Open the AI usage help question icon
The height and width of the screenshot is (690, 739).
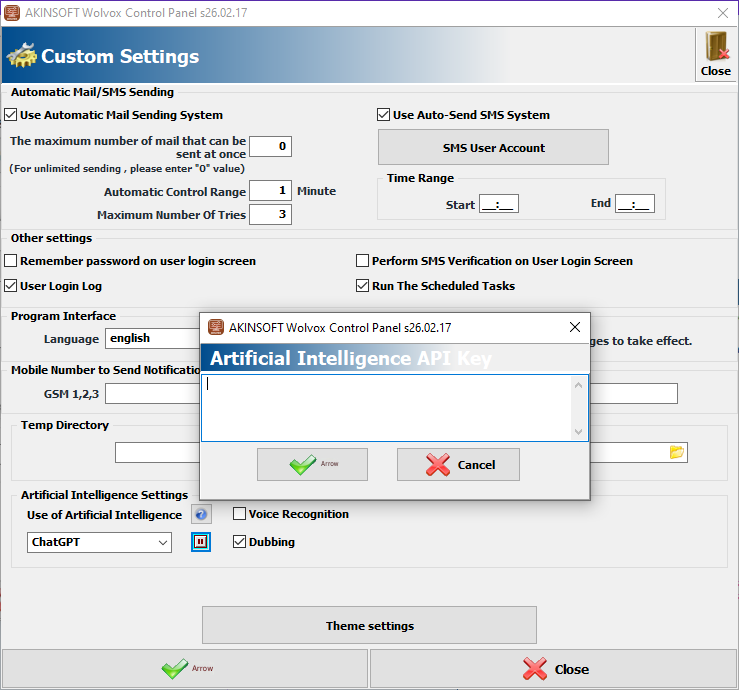click(x=201, y=514)
